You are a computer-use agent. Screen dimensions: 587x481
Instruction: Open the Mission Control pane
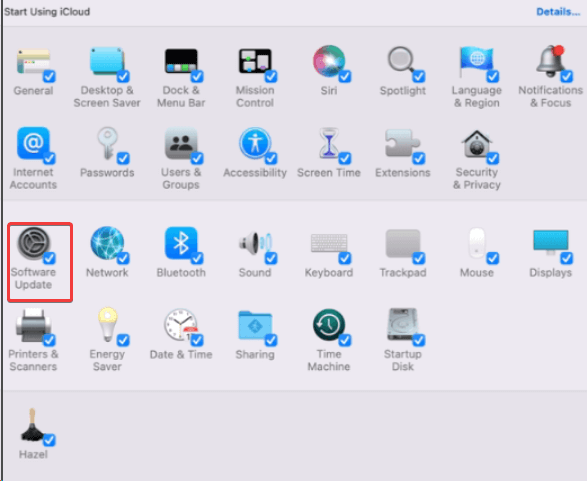tap(255, 61)
